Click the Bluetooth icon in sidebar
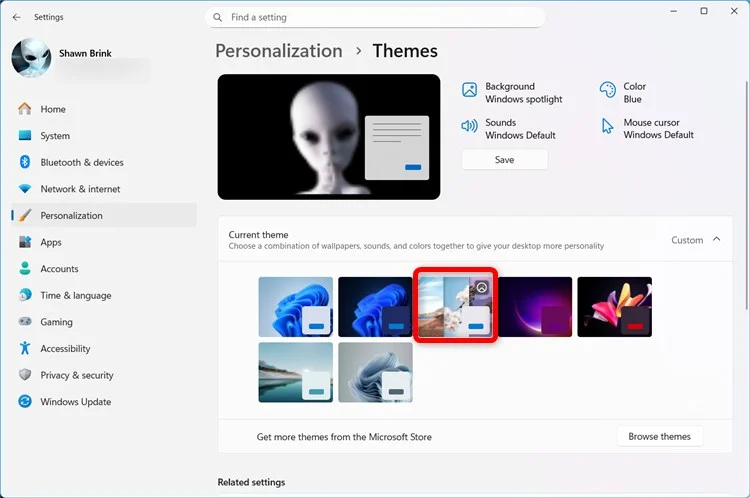 coord(25,162)
